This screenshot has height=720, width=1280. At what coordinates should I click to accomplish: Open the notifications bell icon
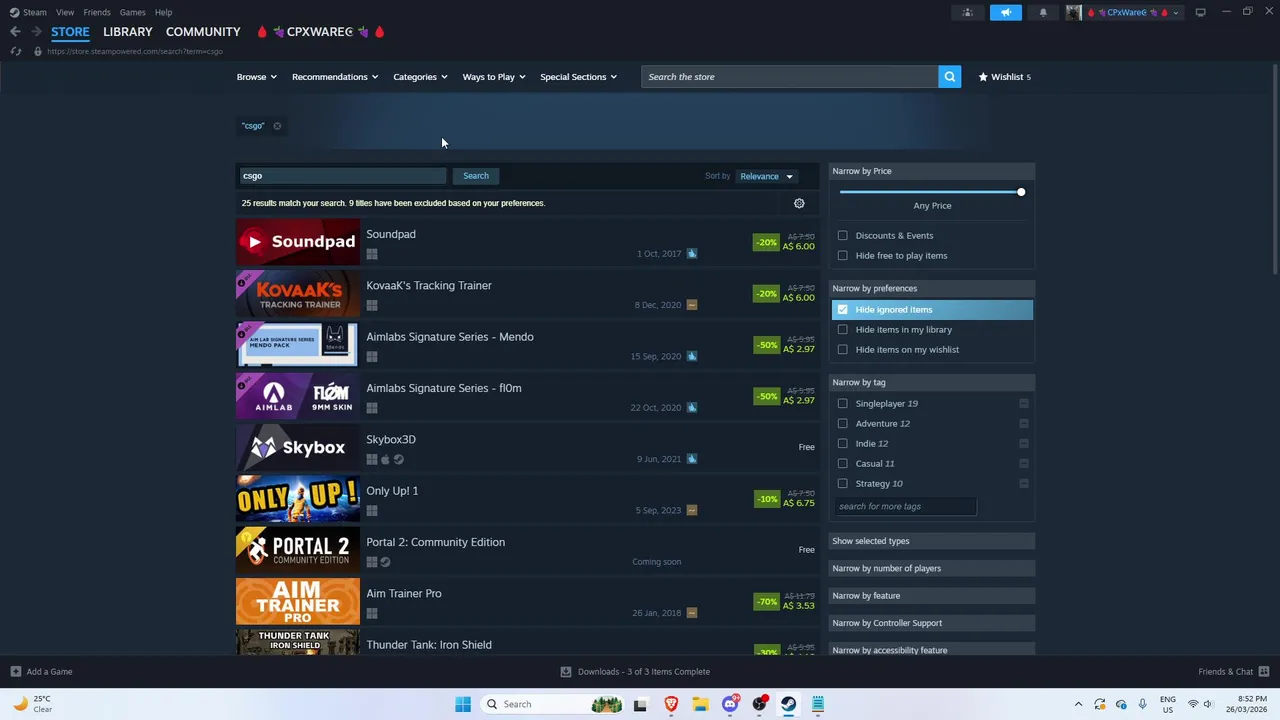point(1043,12)
